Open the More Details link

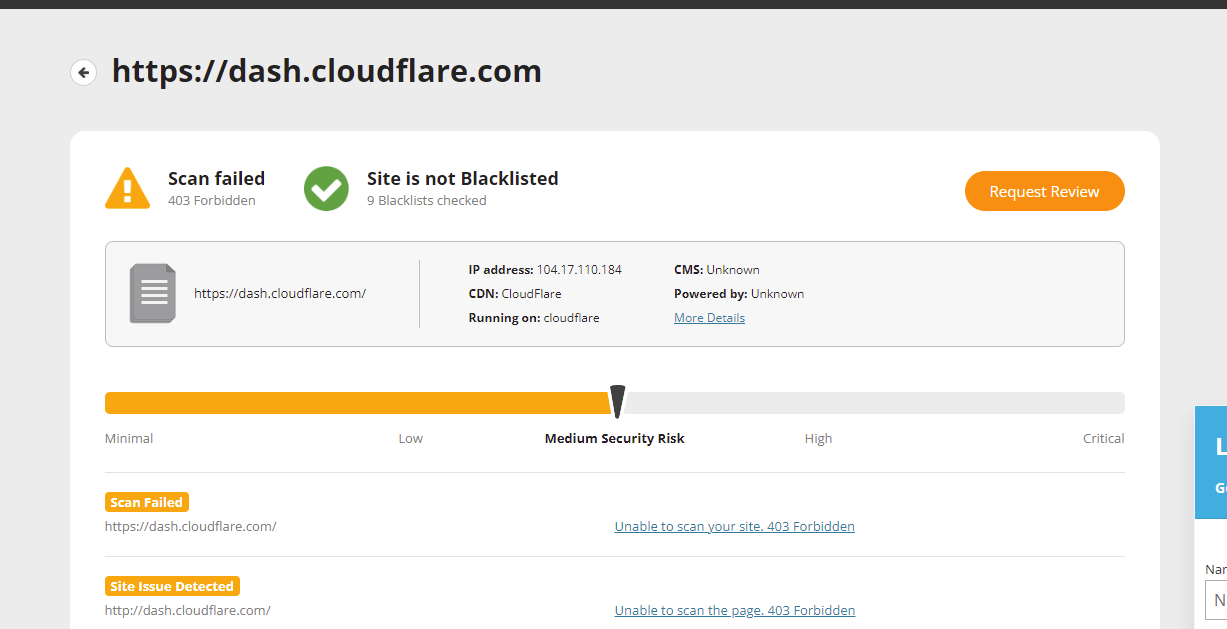pyautogui.click(x=709, y=318)
